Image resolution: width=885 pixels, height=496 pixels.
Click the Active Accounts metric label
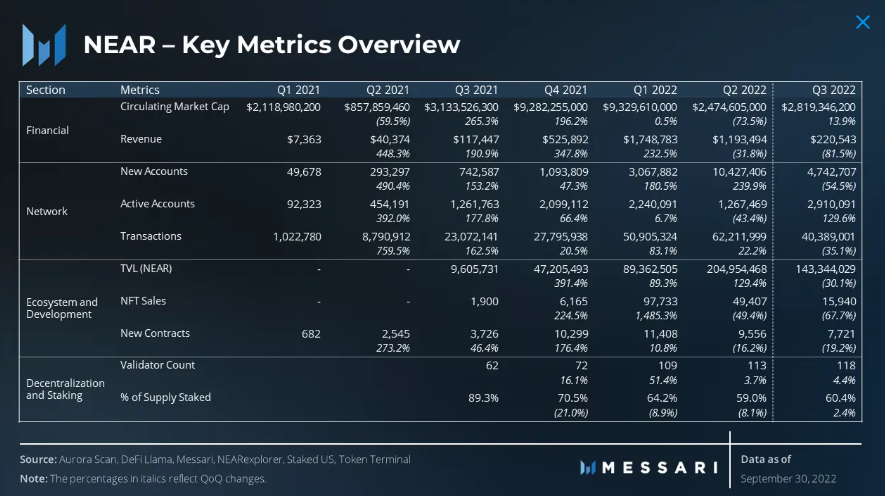point(157,204)
